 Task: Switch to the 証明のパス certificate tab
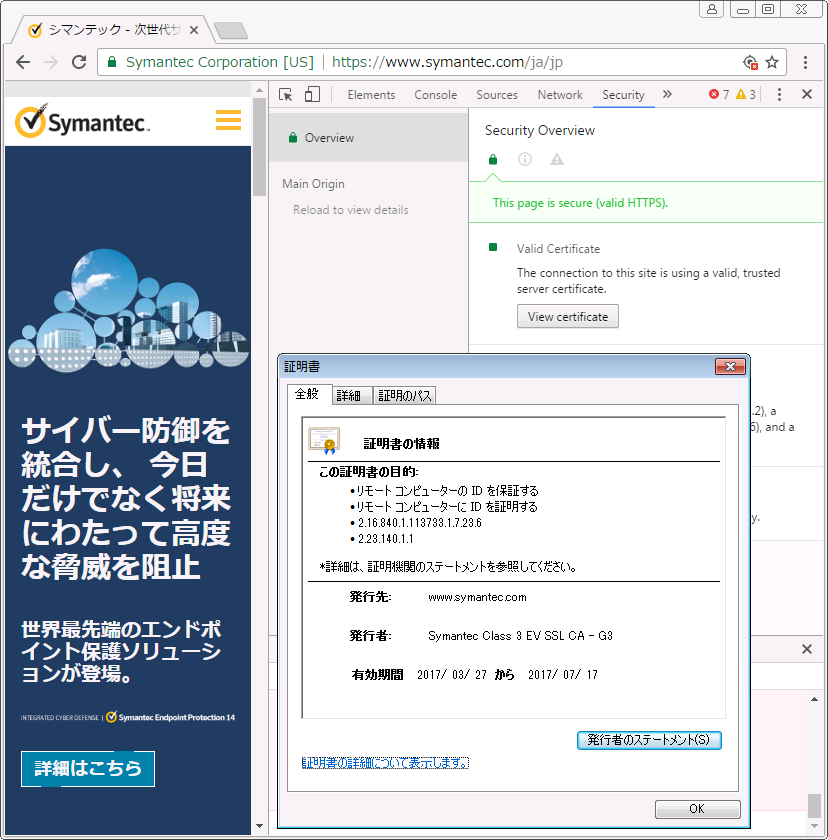pos(404,394)
